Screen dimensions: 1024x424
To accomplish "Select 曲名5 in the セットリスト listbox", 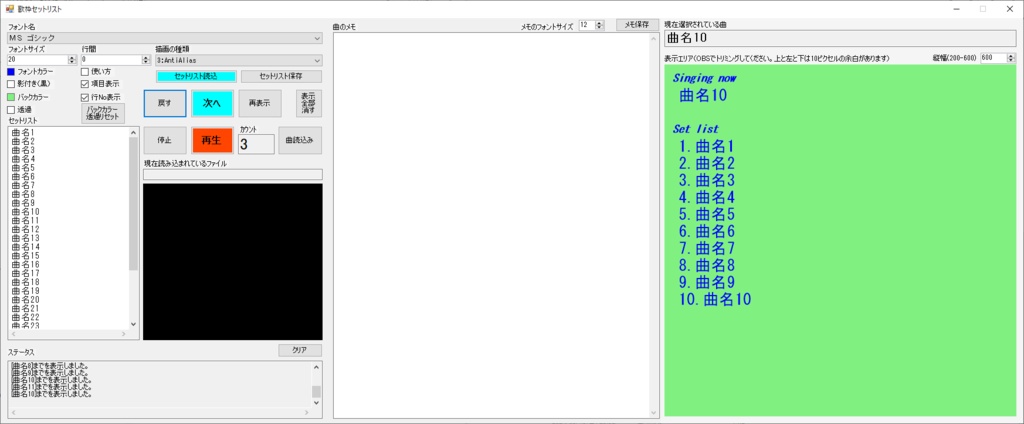I will pos(23,168).
